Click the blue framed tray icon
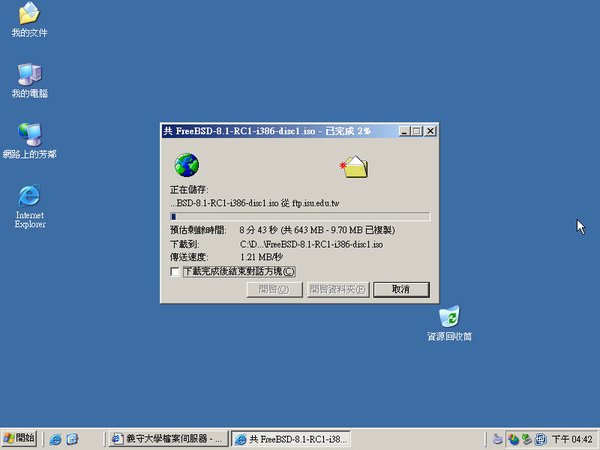This screenshot has height=450, width=600. [x=540, y=439]
